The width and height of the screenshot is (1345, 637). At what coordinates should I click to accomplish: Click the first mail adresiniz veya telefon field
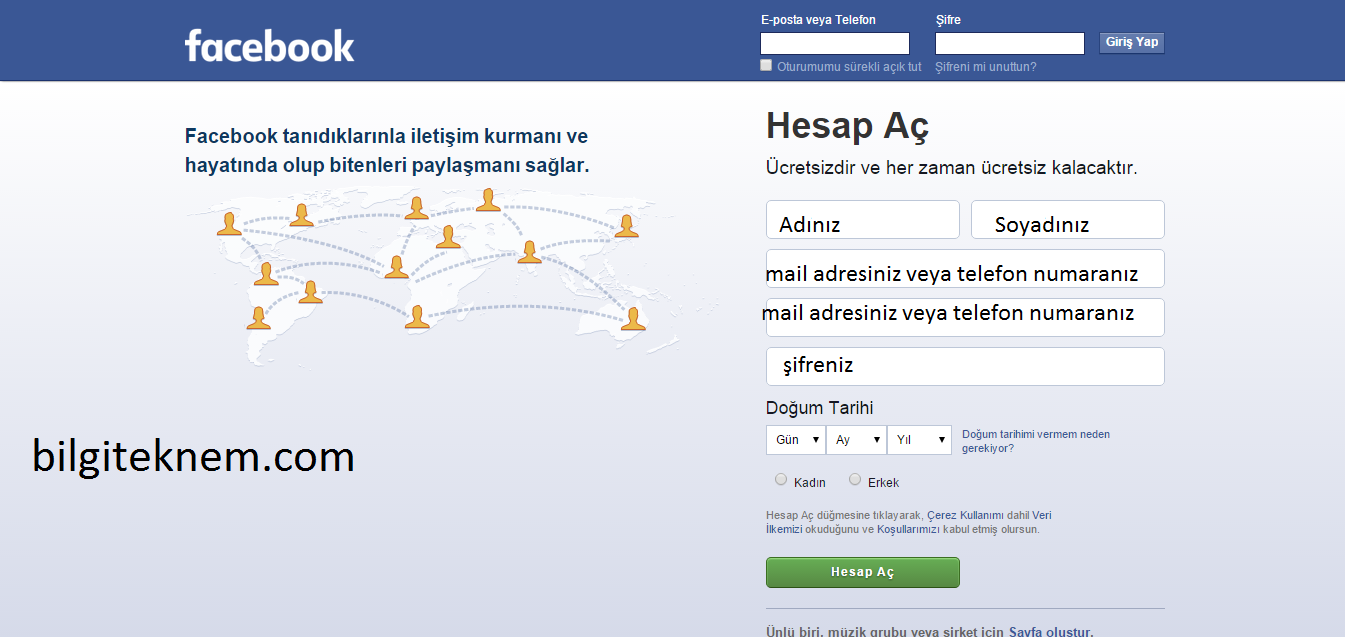coord(965,269)
